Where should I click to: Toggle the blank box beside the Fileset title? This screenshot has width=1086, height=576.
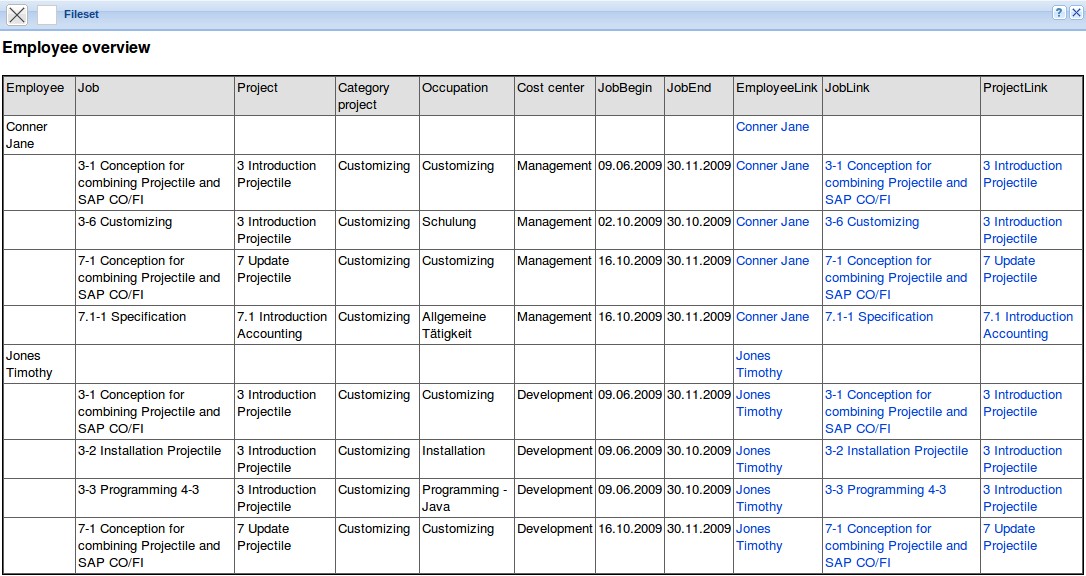(47, 15)
